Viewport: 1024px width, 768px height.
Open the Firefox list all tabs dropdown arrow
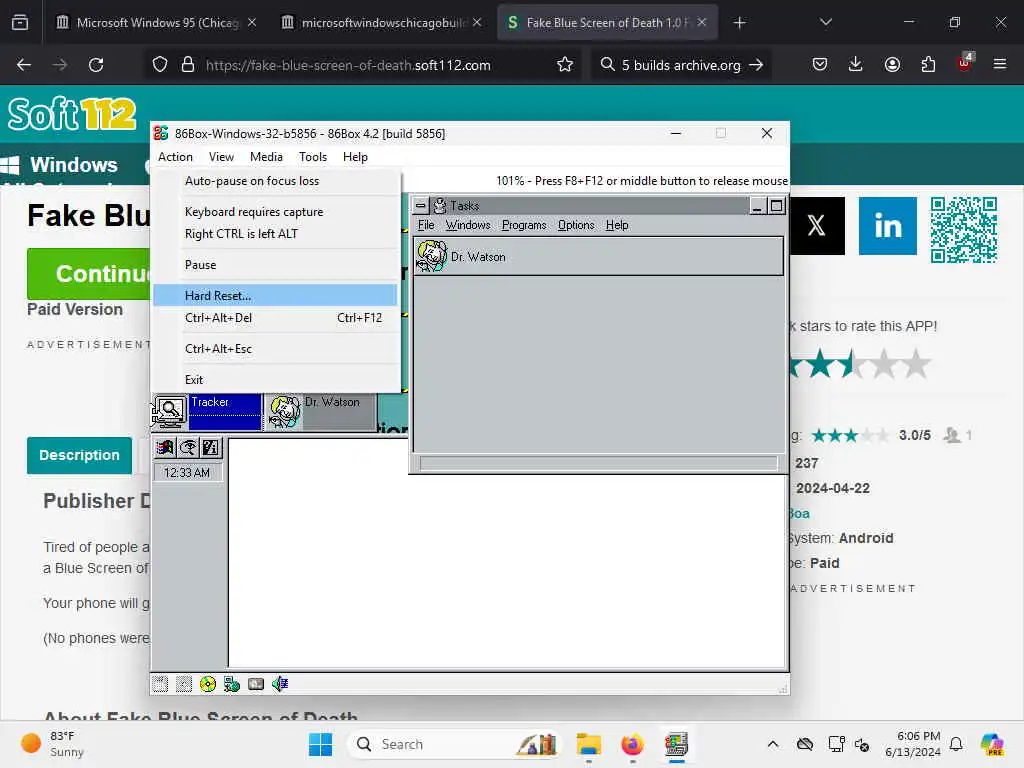coord(826,22)
